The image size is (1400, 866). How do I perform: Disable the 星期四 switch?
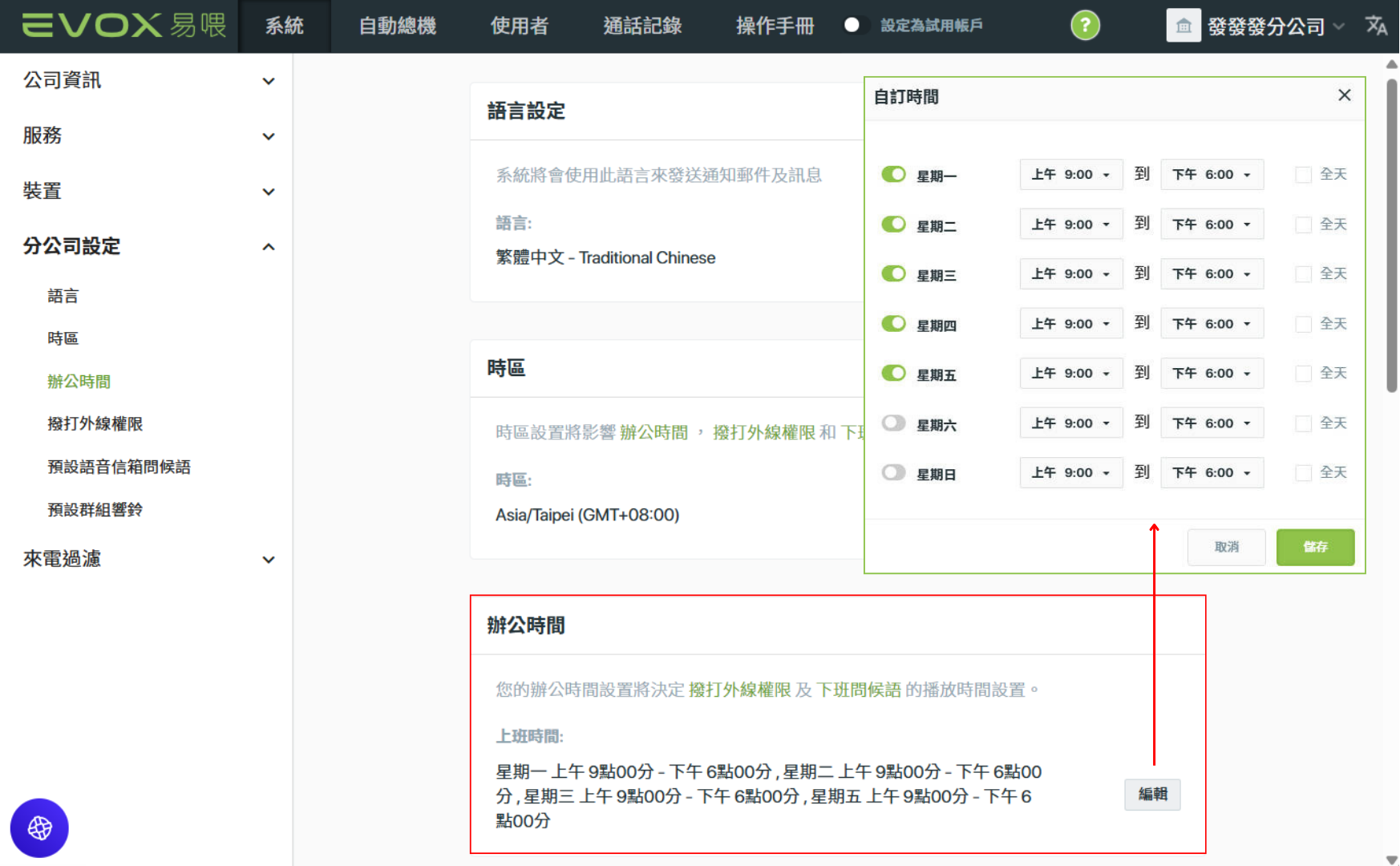(893, 323)
